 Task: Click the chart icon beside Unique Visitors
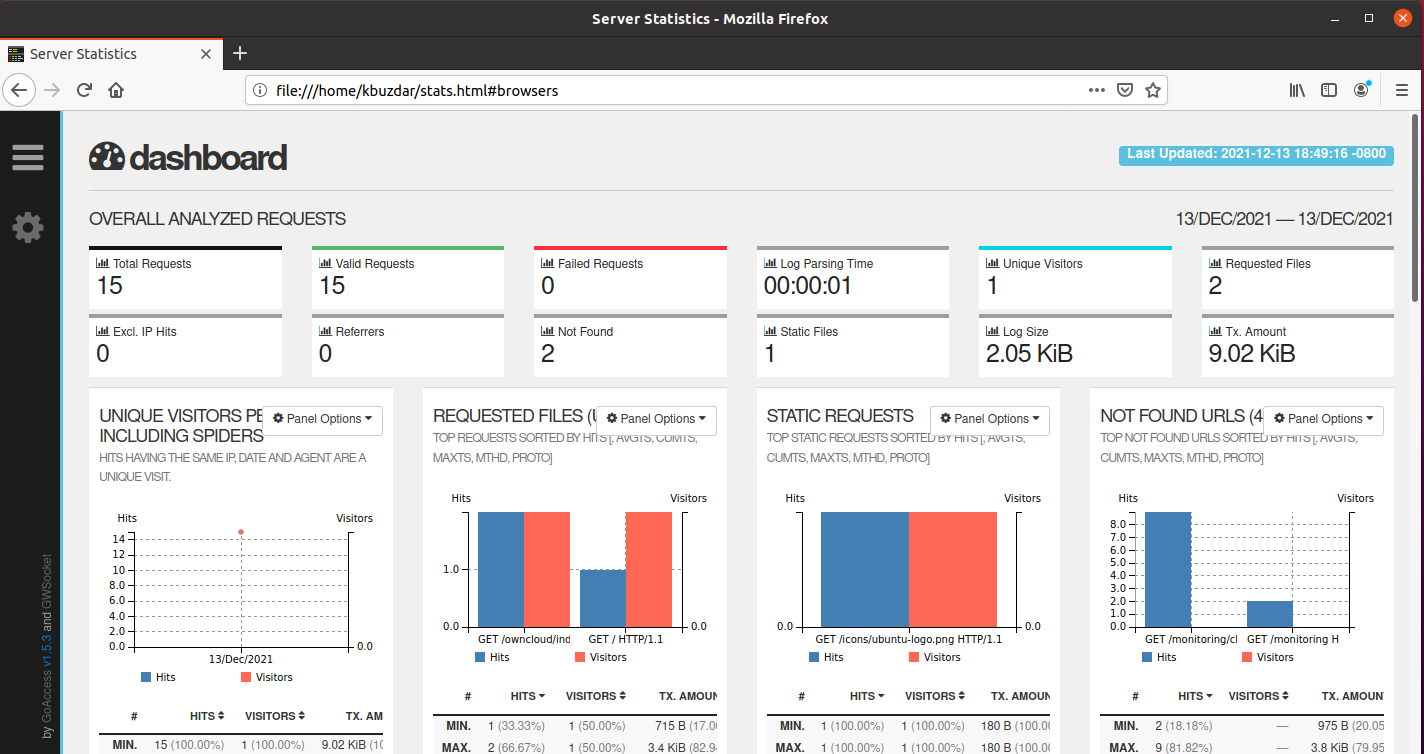[x=993, y=264]
